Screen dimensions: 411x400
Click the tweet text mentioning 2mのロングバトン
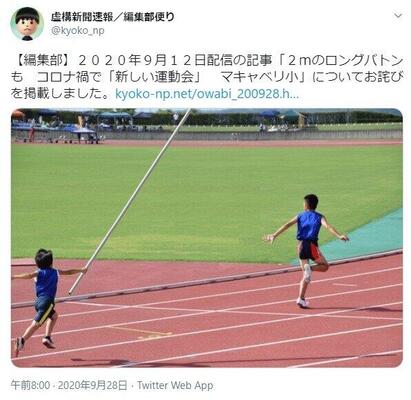coord(207,77)
